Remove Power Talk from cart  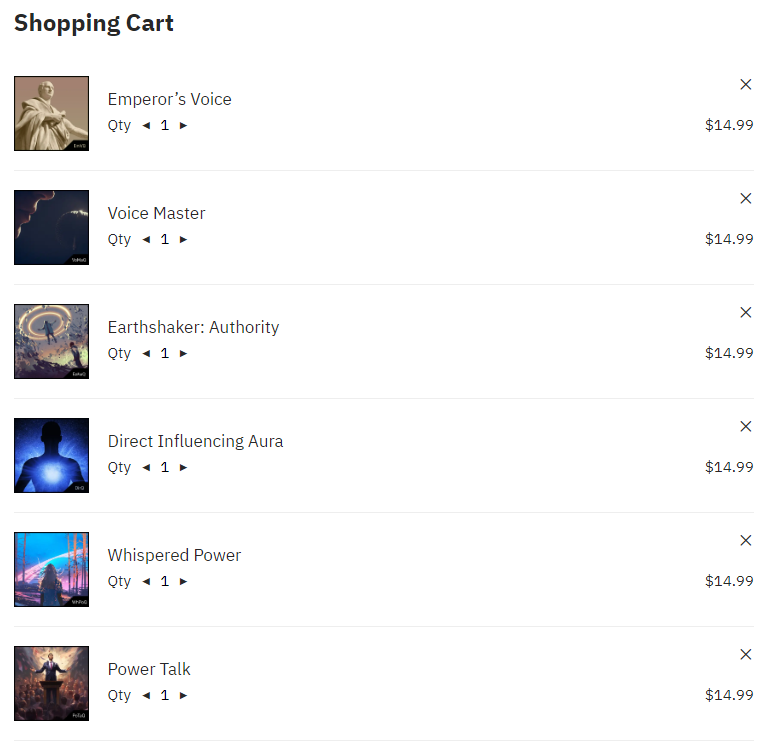click(x=746, y=654)
